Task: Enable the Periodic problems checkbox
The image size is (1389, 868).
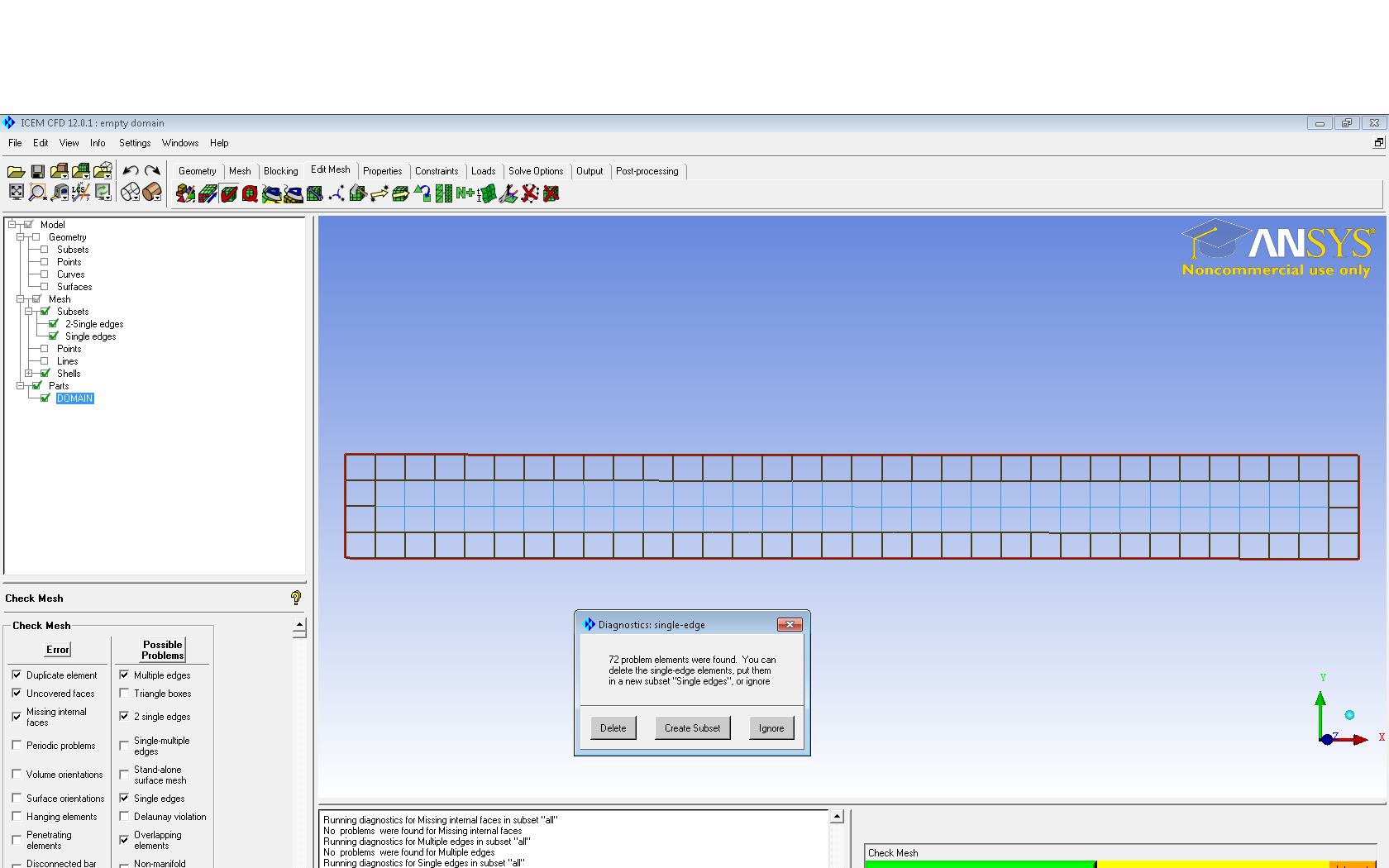Action: [17, 745]
